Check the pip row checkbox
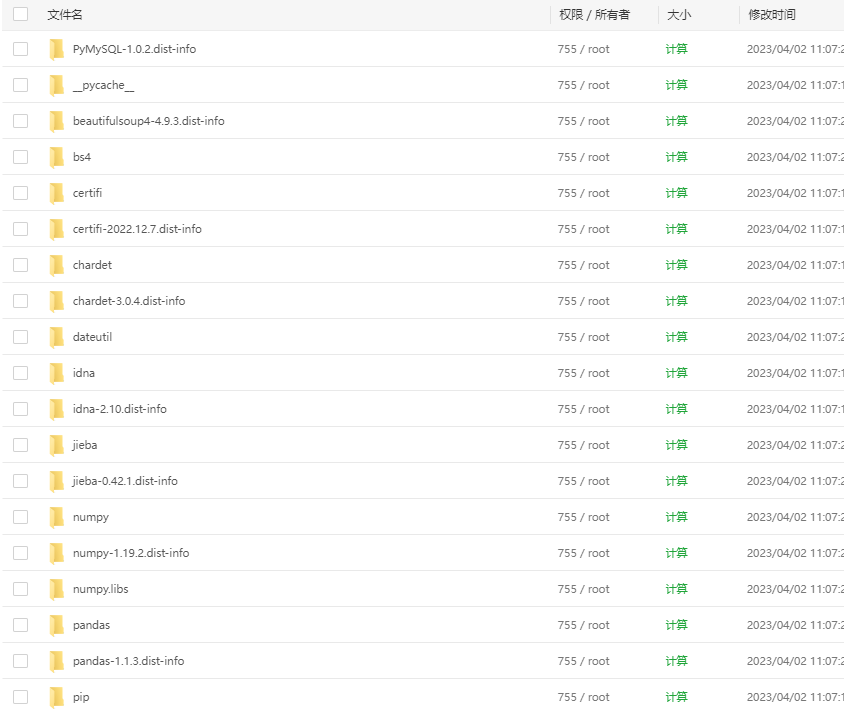This screenshot has height=710, width=844. pyautogui.click(x=20, y=697)
